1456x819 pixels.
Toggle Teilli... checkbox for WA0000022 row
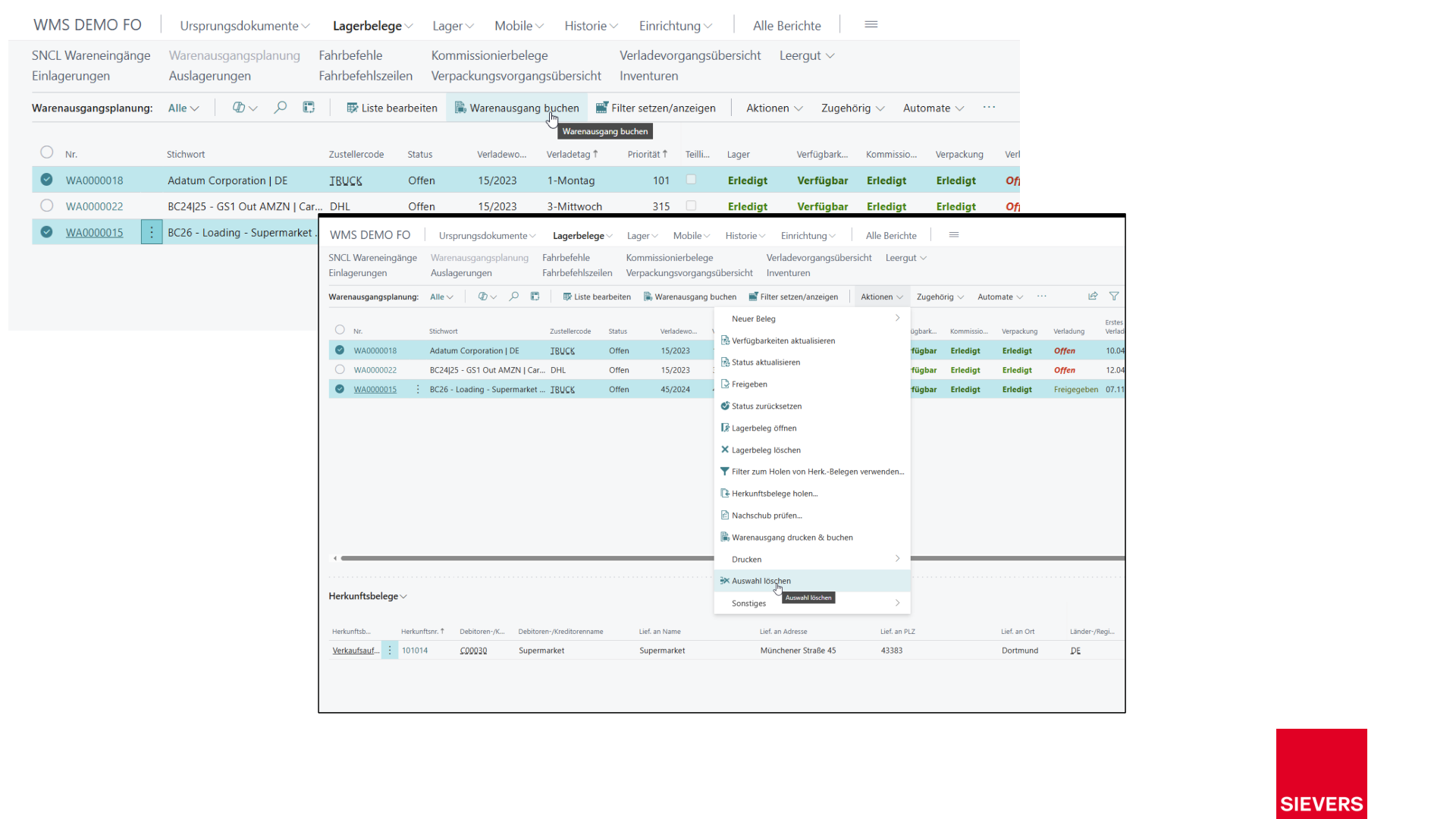(691, 206)
